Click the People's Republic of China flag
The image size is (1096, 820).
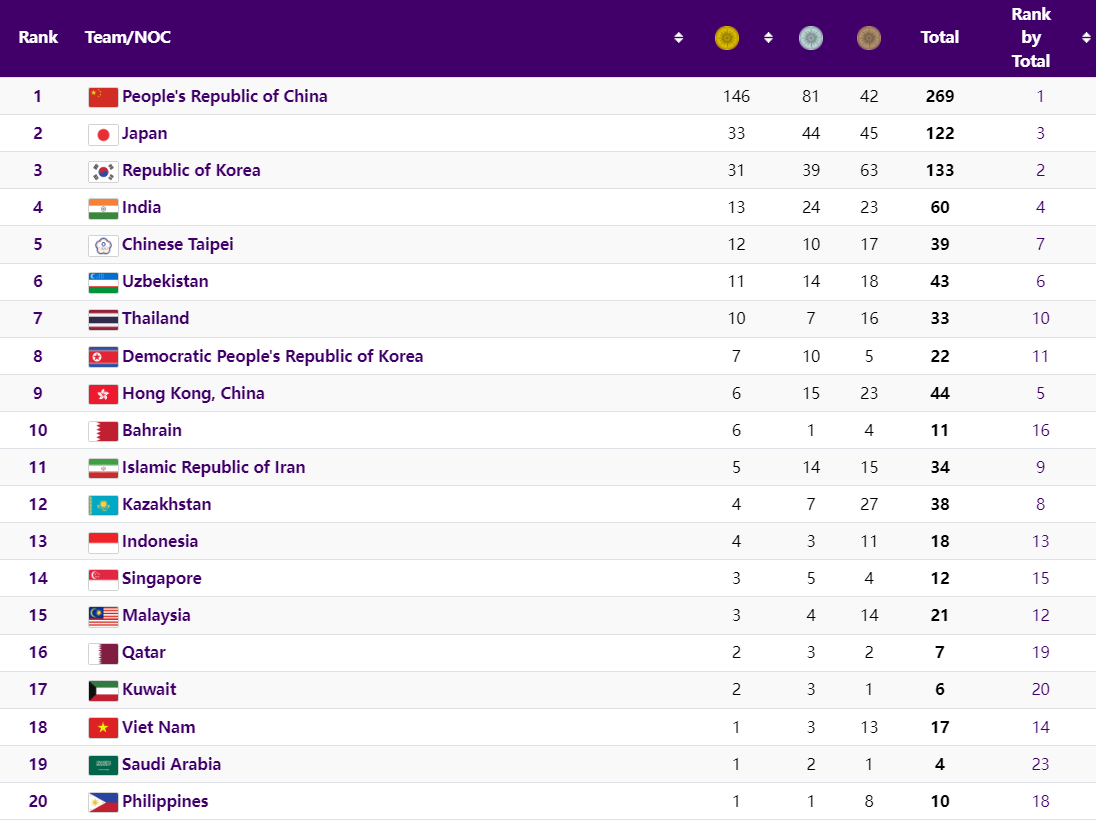pos(103,97)
